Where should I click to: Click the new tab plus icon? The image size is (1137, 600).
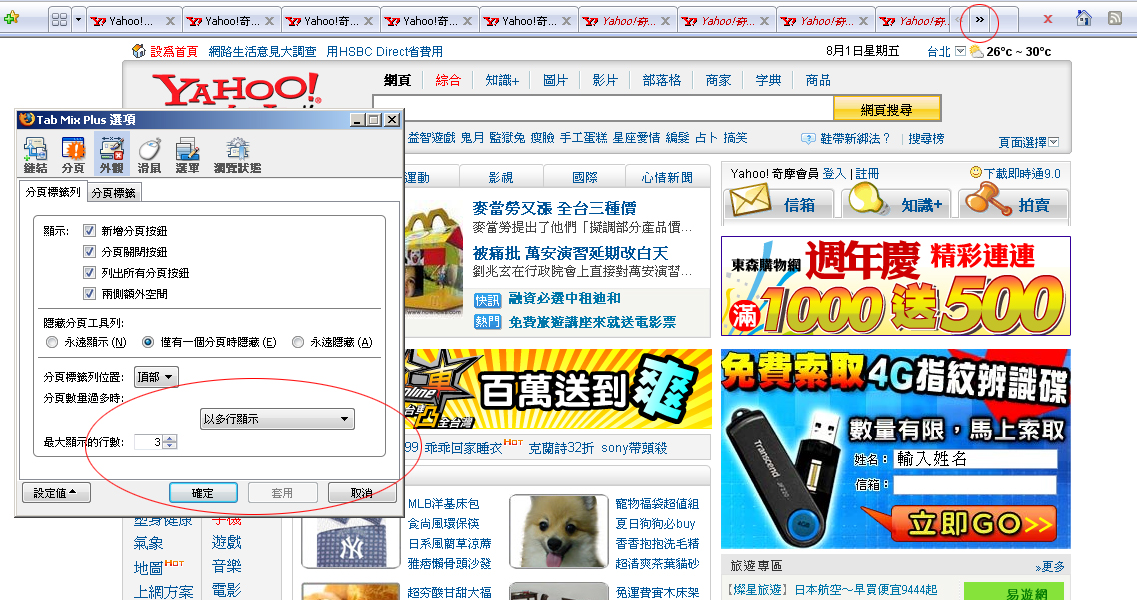[x=12, y=19]
